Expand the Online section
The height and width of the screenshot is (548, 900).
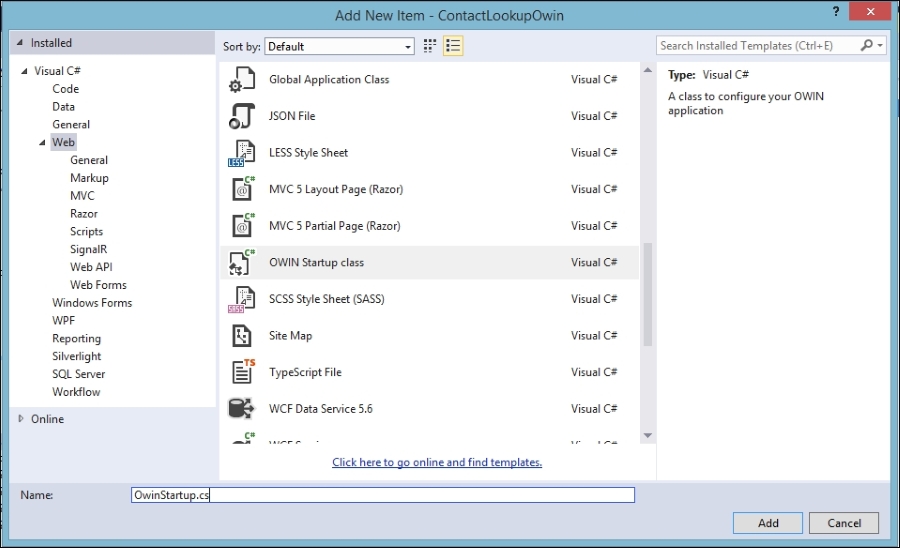tap(21, 419)
